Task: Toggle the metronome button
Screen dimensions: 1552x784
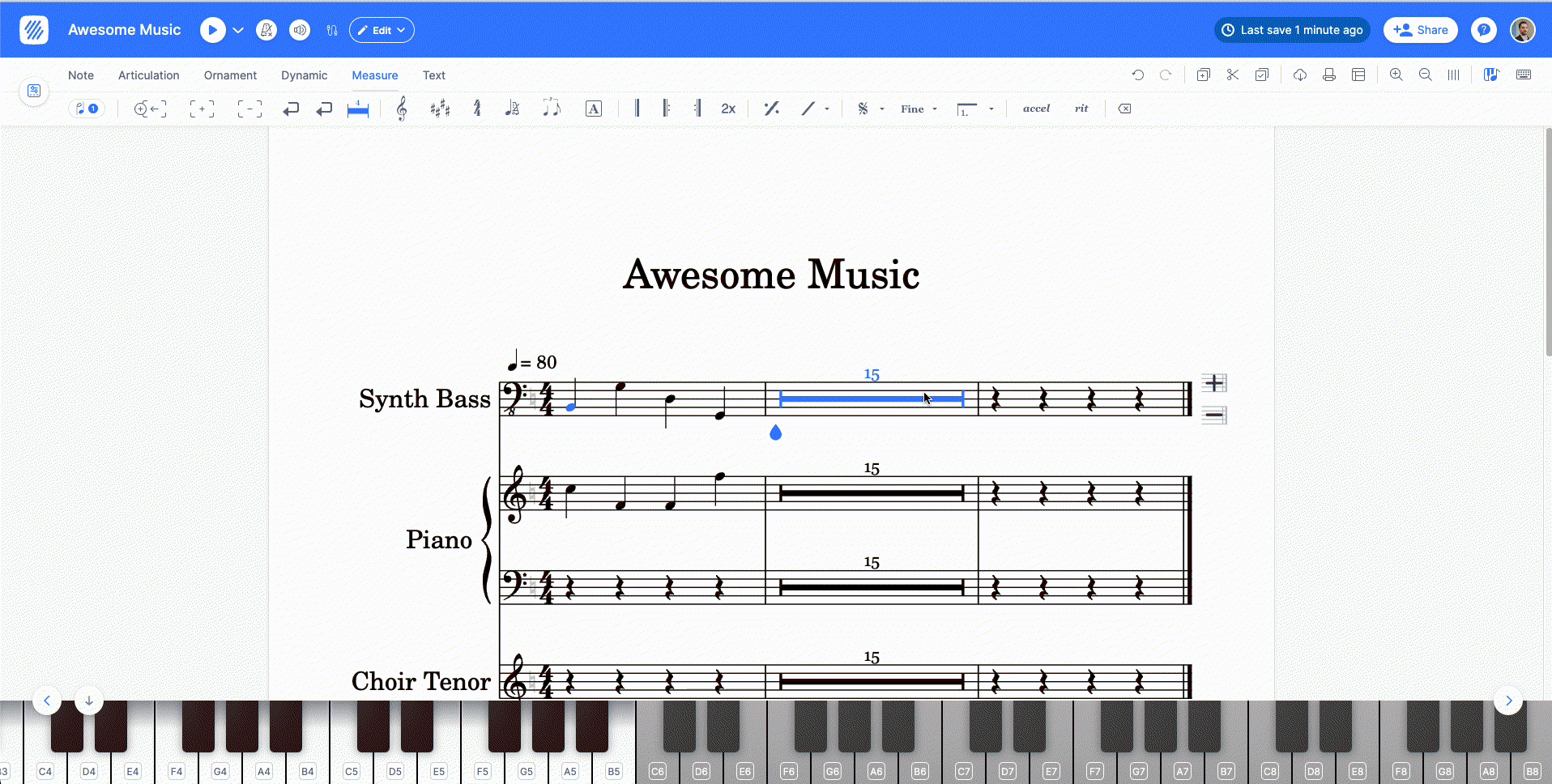Action: tap(266, 30)
